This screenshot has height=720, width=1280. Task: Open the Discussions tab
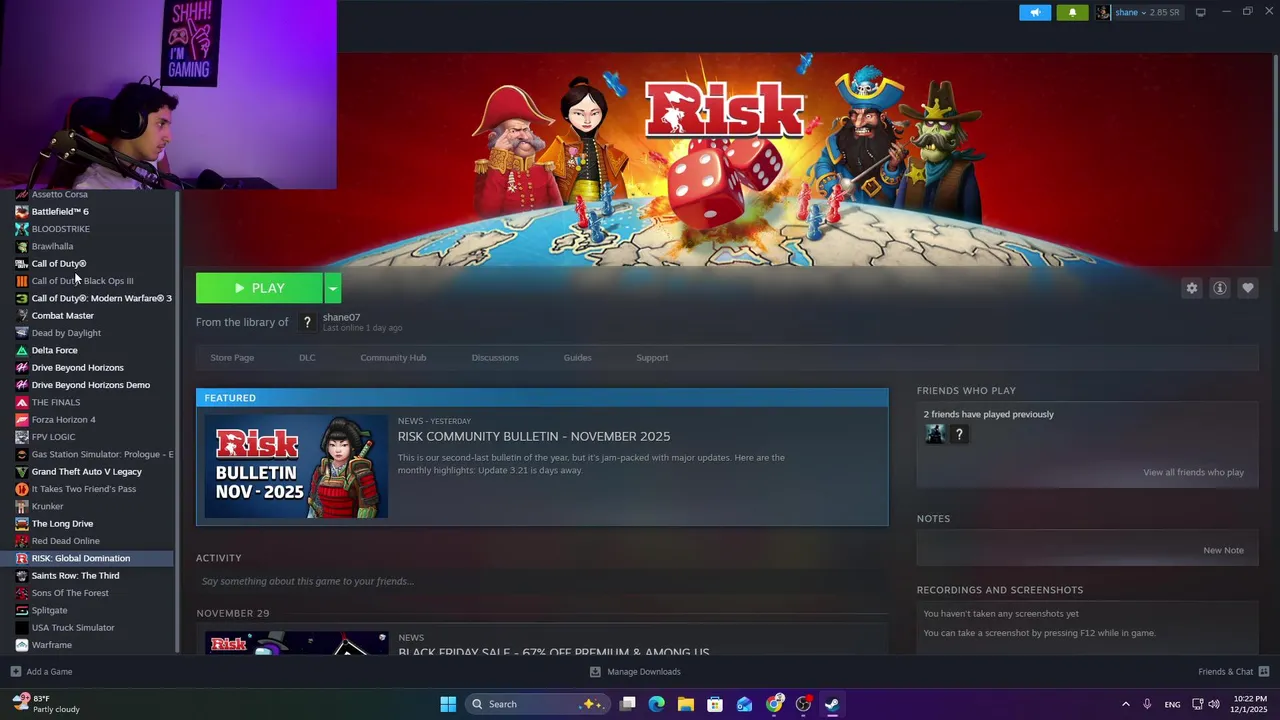tap(495, 358)
